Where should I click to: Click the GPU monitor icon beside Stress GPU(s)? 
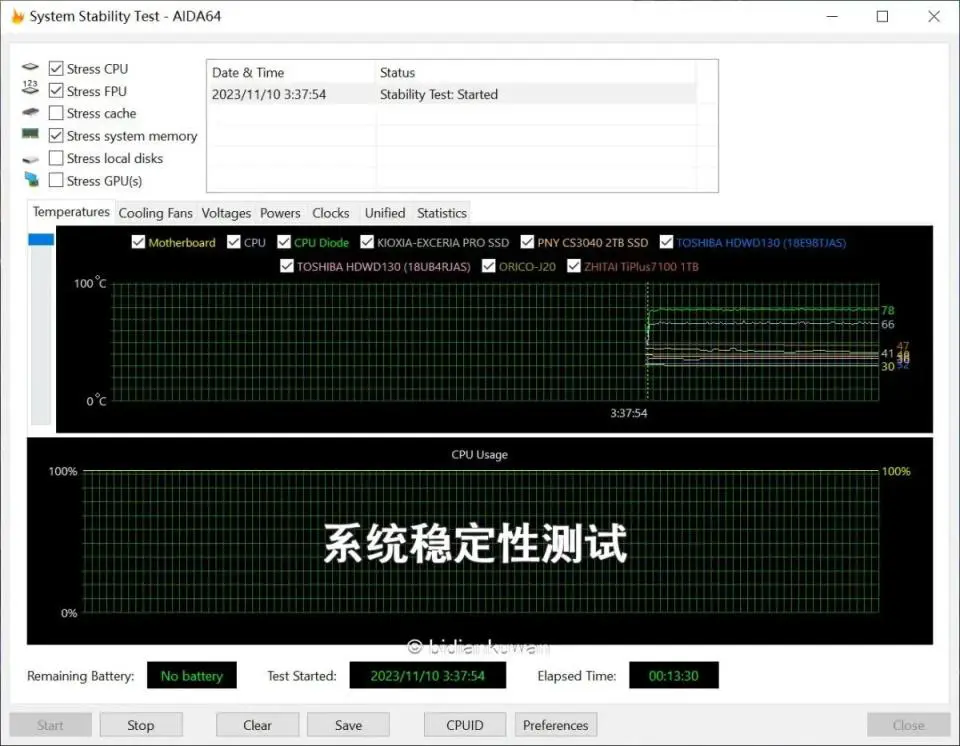point(31,179)
